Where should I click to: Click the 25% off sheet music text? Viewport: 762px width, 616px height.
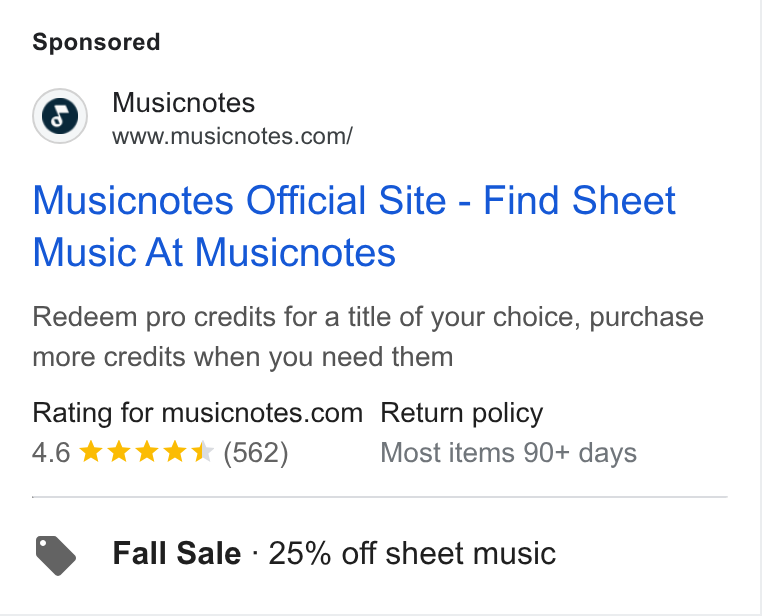click(412, 553)
